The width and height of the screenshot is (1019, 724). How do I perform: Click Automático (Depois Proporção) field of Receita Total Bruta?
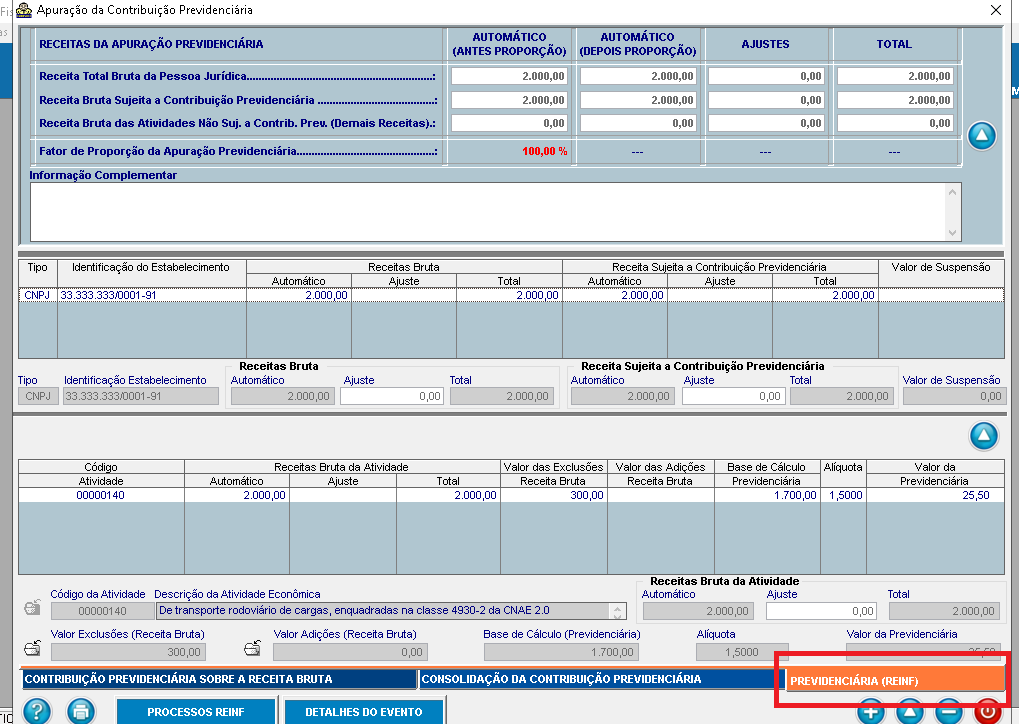tap(638, 76)
